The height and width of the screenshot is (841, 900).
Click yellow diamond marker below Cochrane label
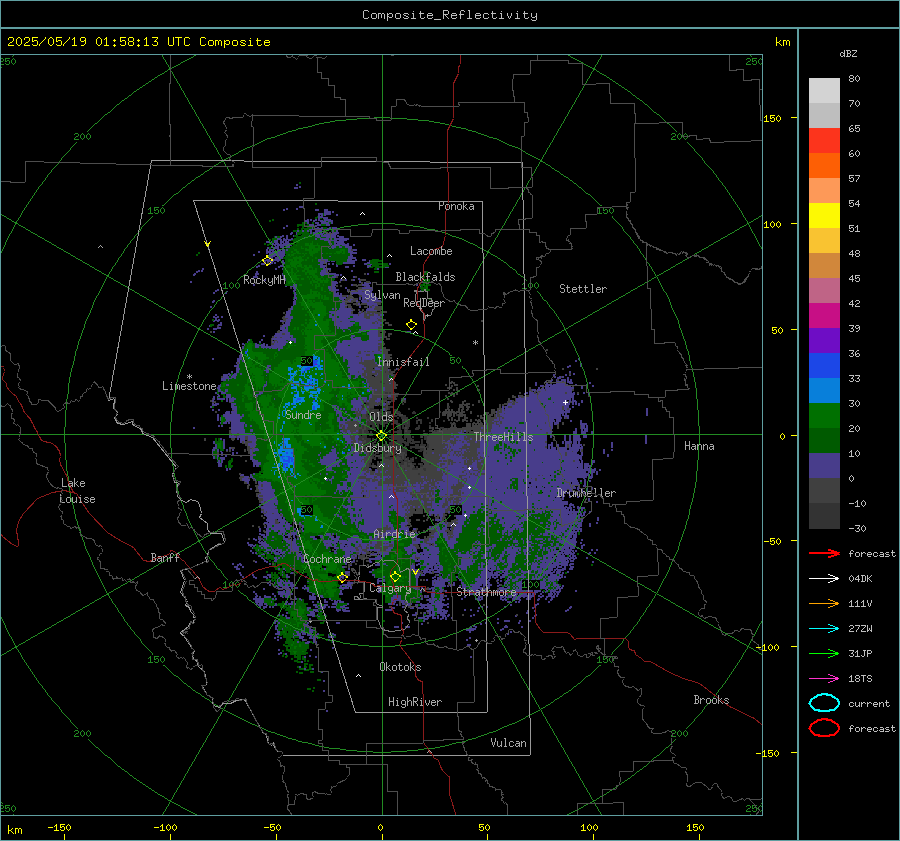point(343,578)
